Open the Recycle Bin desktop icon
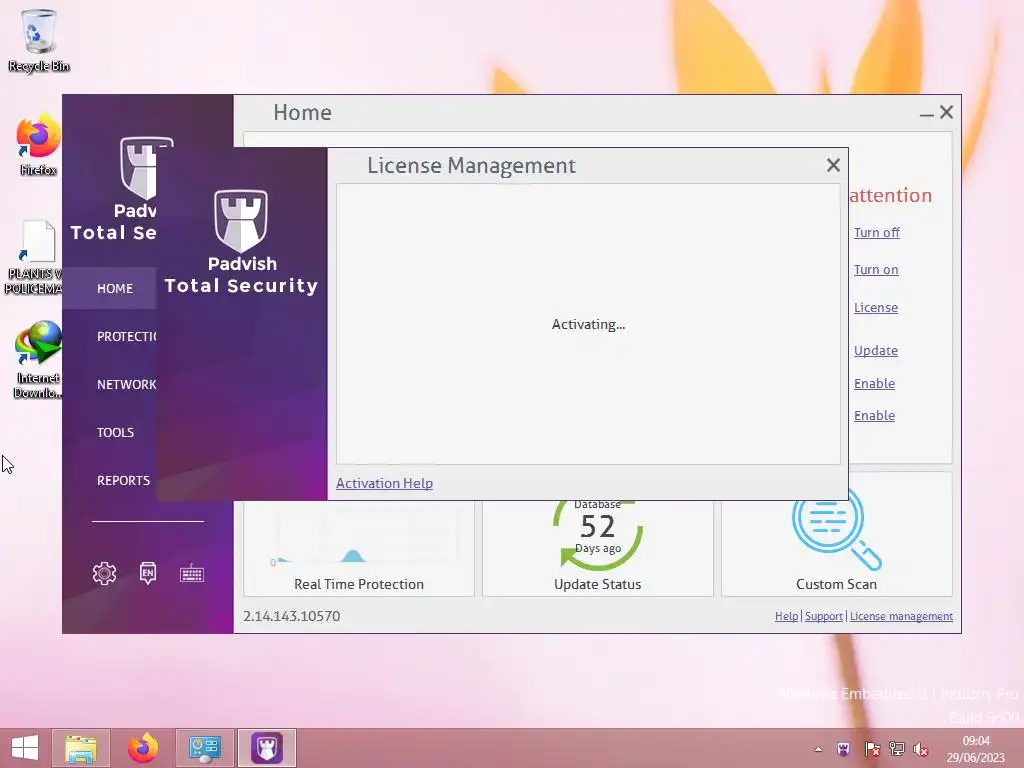The width and height of the screenshot is (1024, 768). click(39, 40)
